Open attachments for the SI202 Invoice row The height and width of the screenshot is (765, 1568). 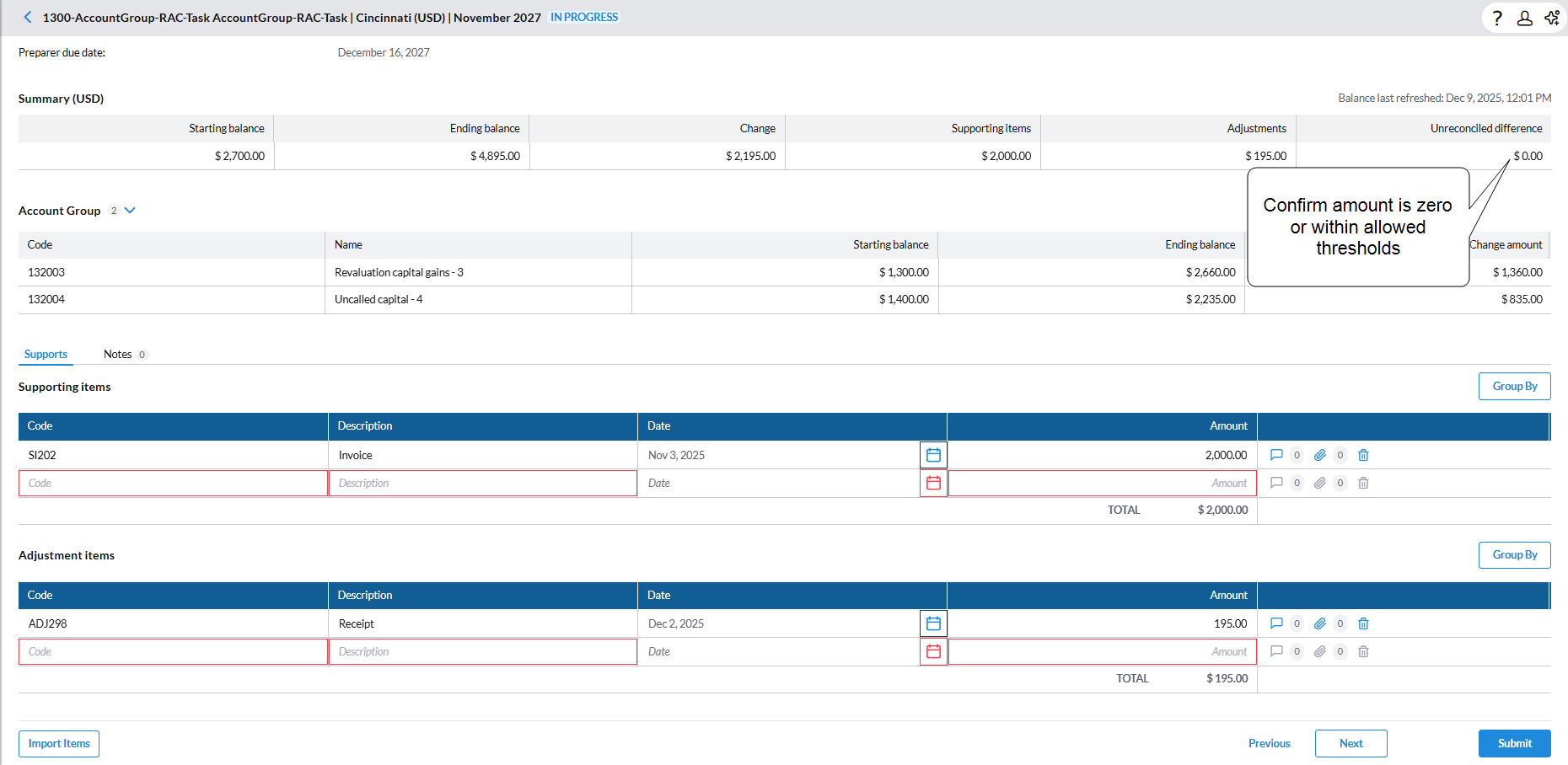[1319, 455]
